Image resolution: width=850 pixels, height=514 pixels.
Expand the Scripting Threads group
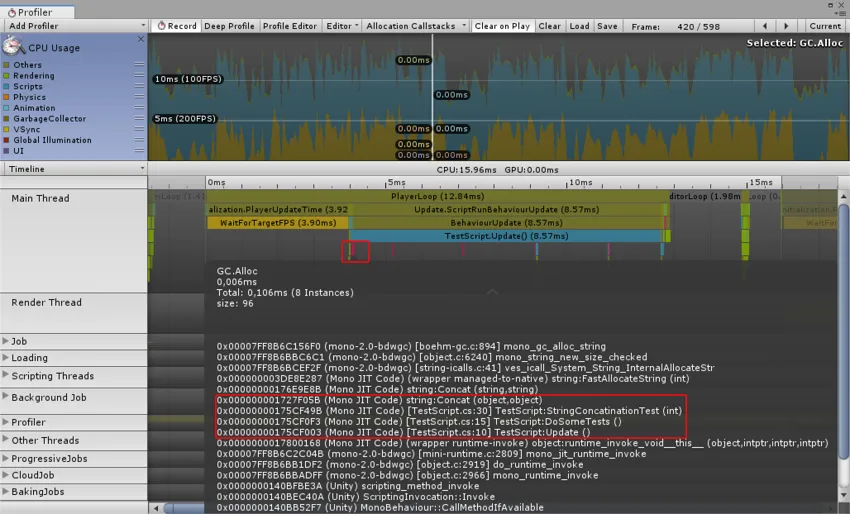click(x=5, y=375)
